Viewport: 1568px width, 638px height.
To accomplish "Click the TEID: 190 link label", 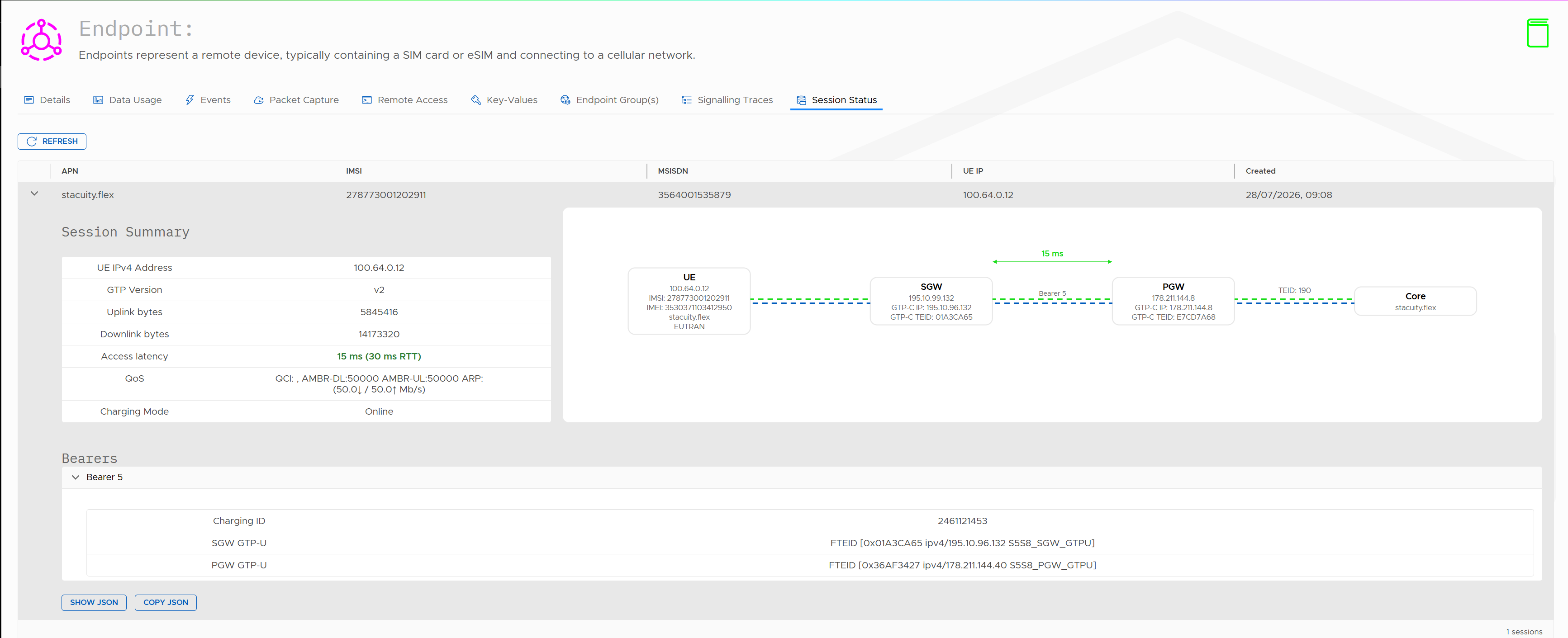I will 1294,290.
